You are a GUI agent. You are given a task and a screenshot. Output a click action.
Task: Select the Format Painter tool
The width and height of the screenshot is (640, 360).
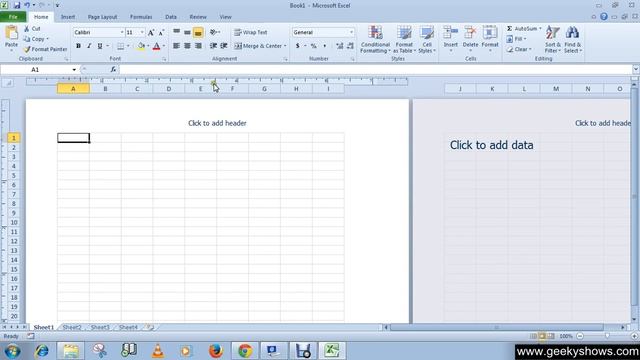tap(45, 49)
